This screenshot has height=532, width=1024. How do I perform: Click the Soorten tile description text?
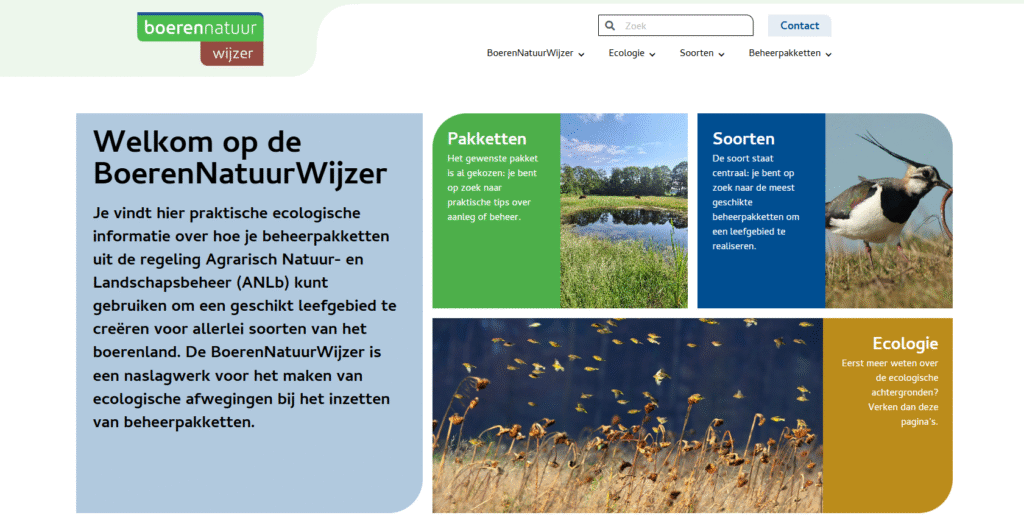click(x=756, y=202)
